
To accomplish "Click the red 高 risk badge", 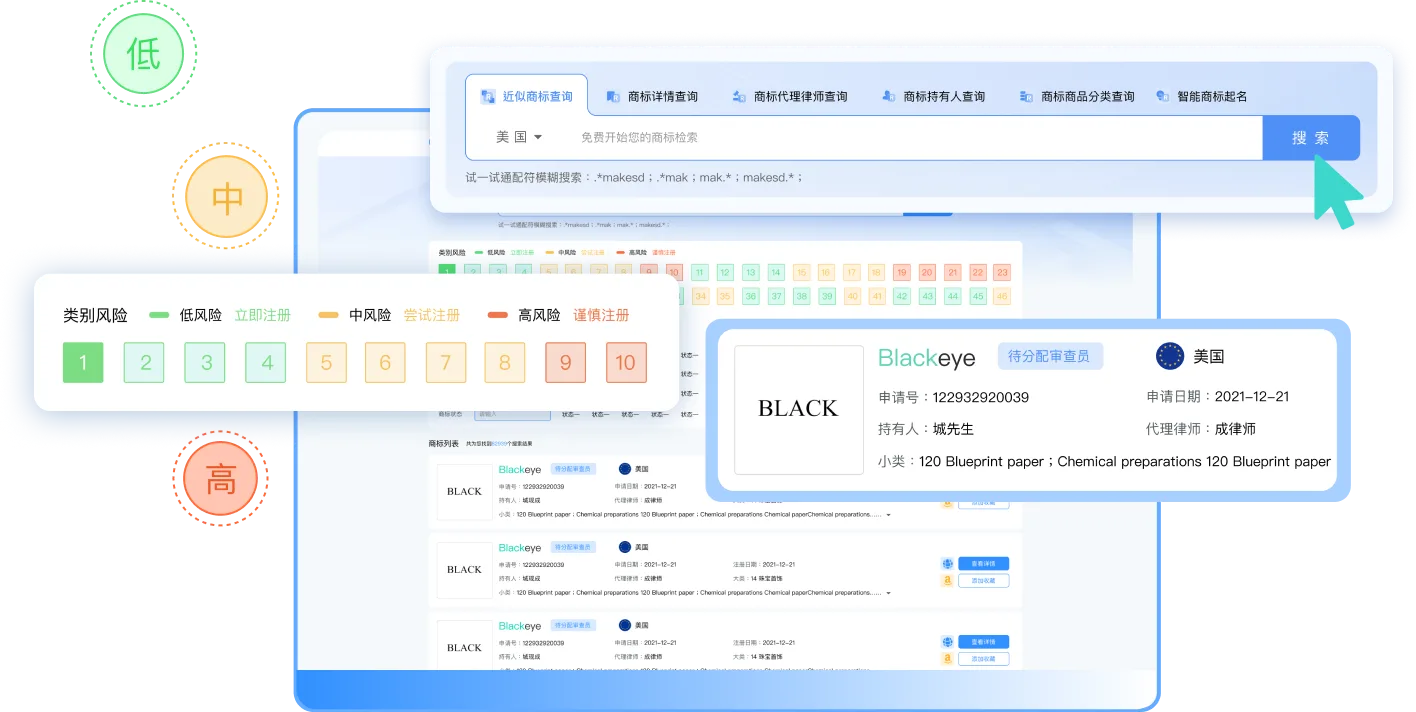I will (220, 479).
